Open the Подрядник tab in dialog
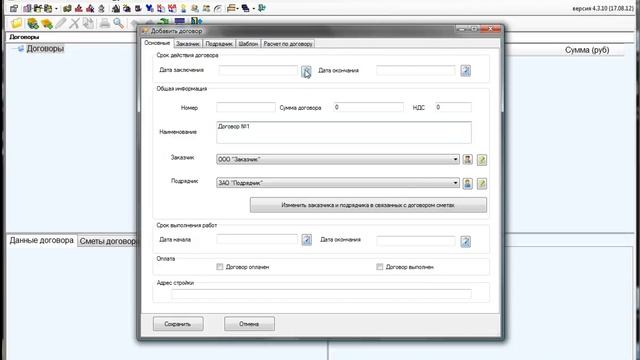Viewport: 640px width, 360px height. pos(219,44)
